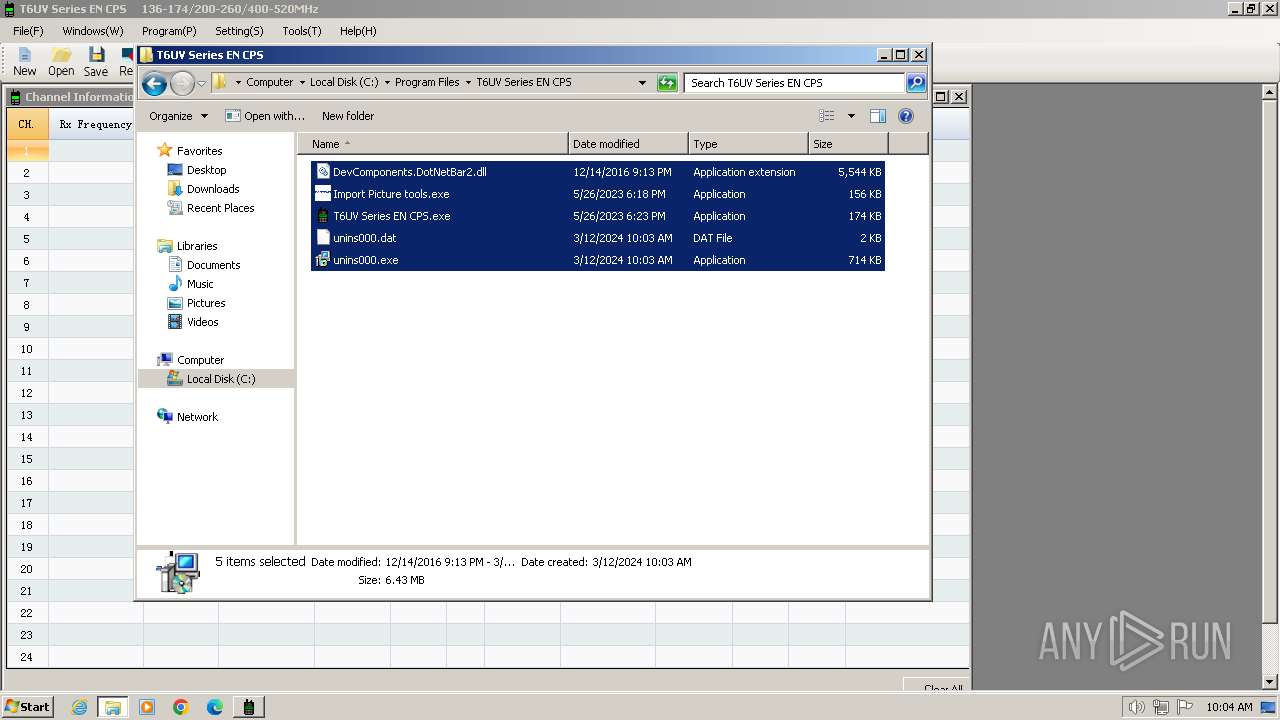Open the File(F) menu
Image resolution: width=1280 pixels, height=720 pixels.
pos(28,31)
